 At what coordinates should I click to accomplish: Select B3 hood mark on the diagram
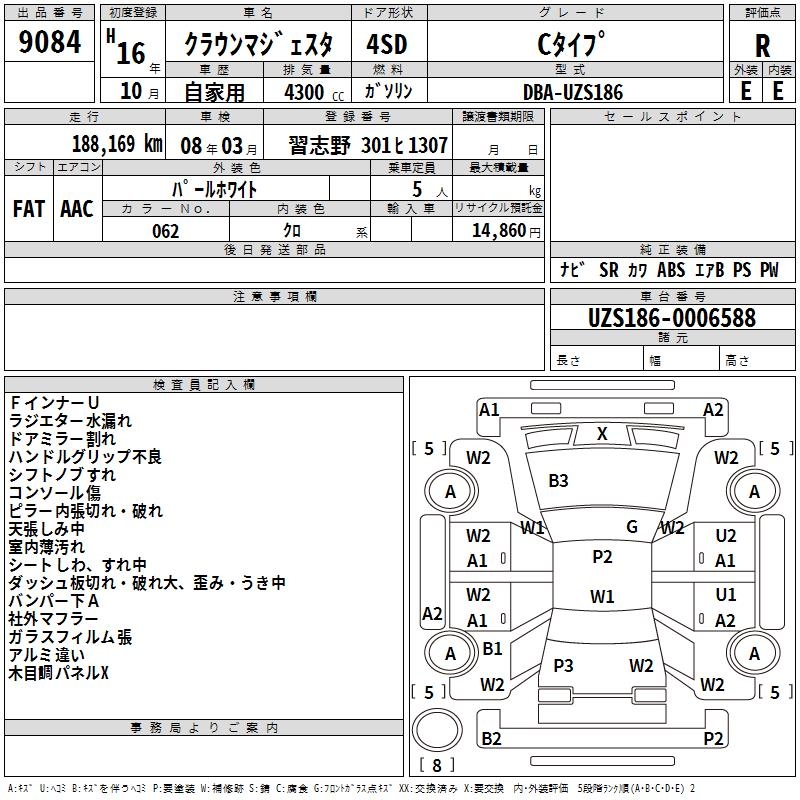558,481
